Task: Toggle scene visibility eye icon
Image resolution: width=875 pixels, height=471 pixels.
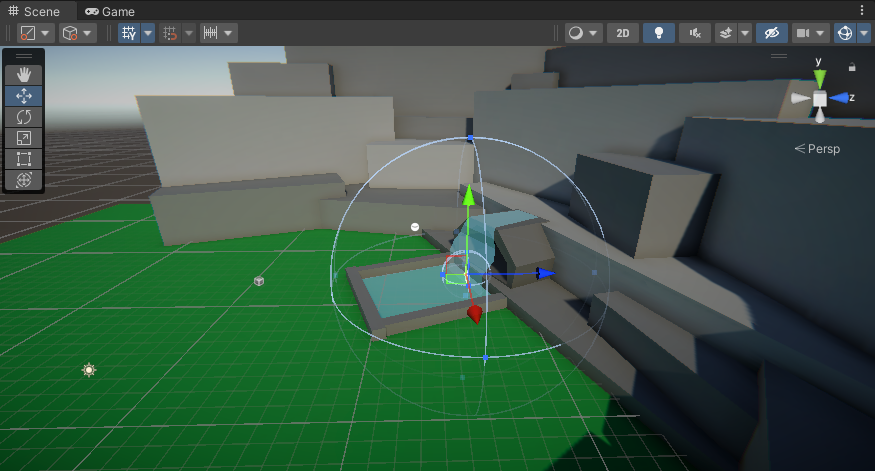Action: click(770, 33)
